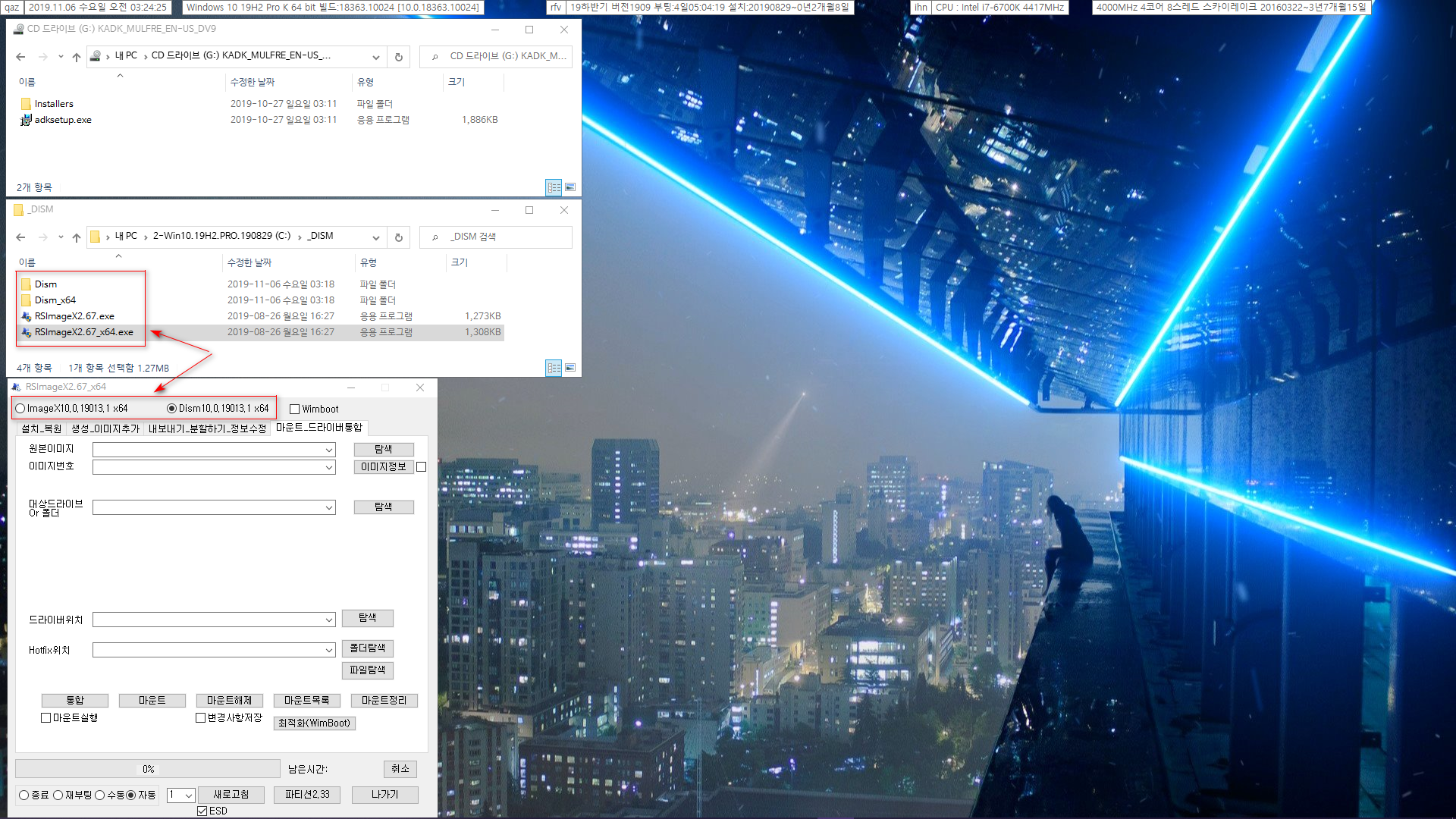
Task: Click Back arrow in CD drive window
Action: click(20, 57)
